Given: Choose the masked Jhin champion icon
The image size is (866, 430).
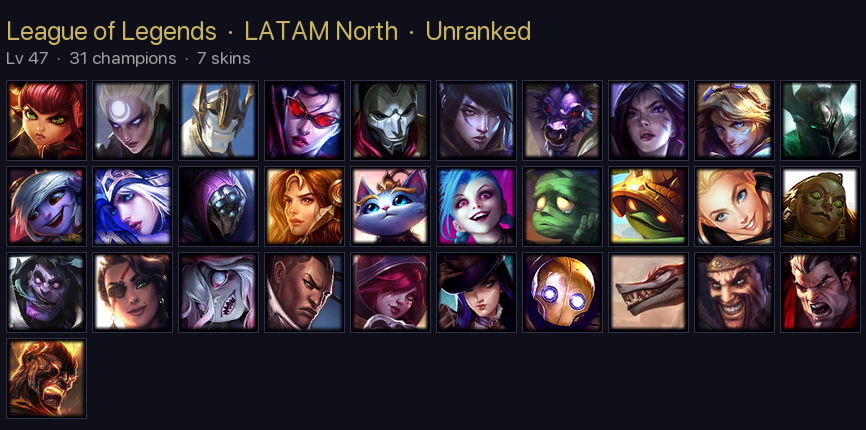Looking at the screenshot, I should [x=390, y=120].
